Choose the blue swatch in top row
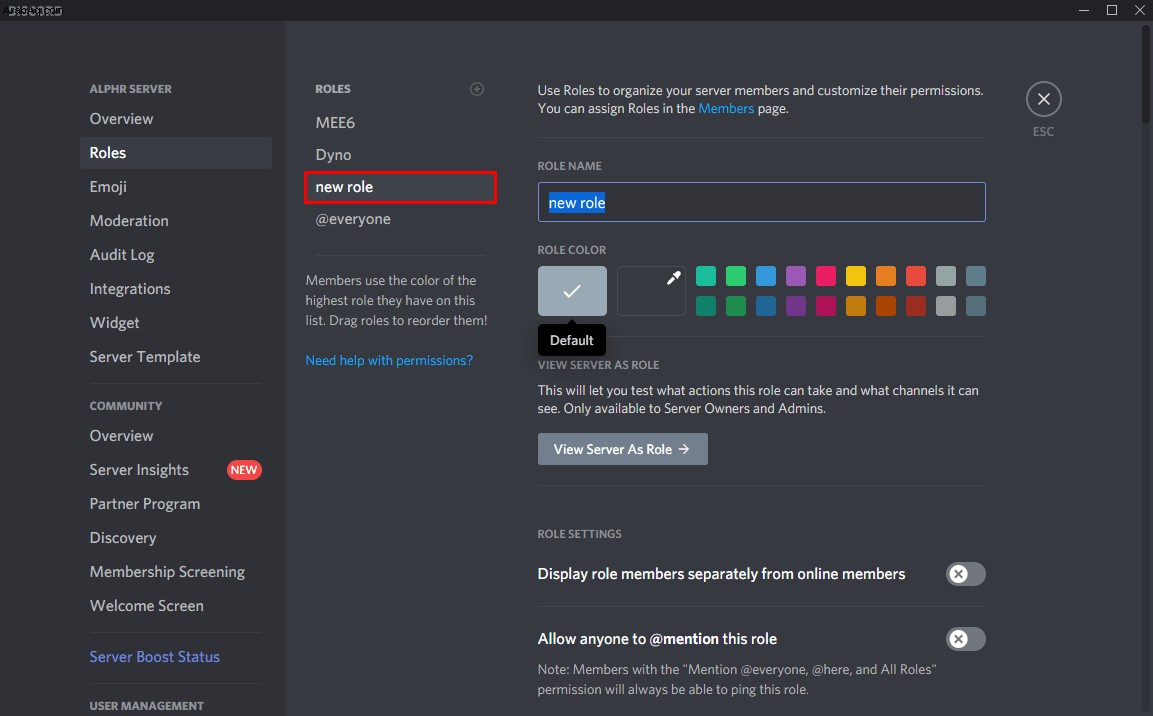This screenshot has width=1153, height=716. pos(765,276)
